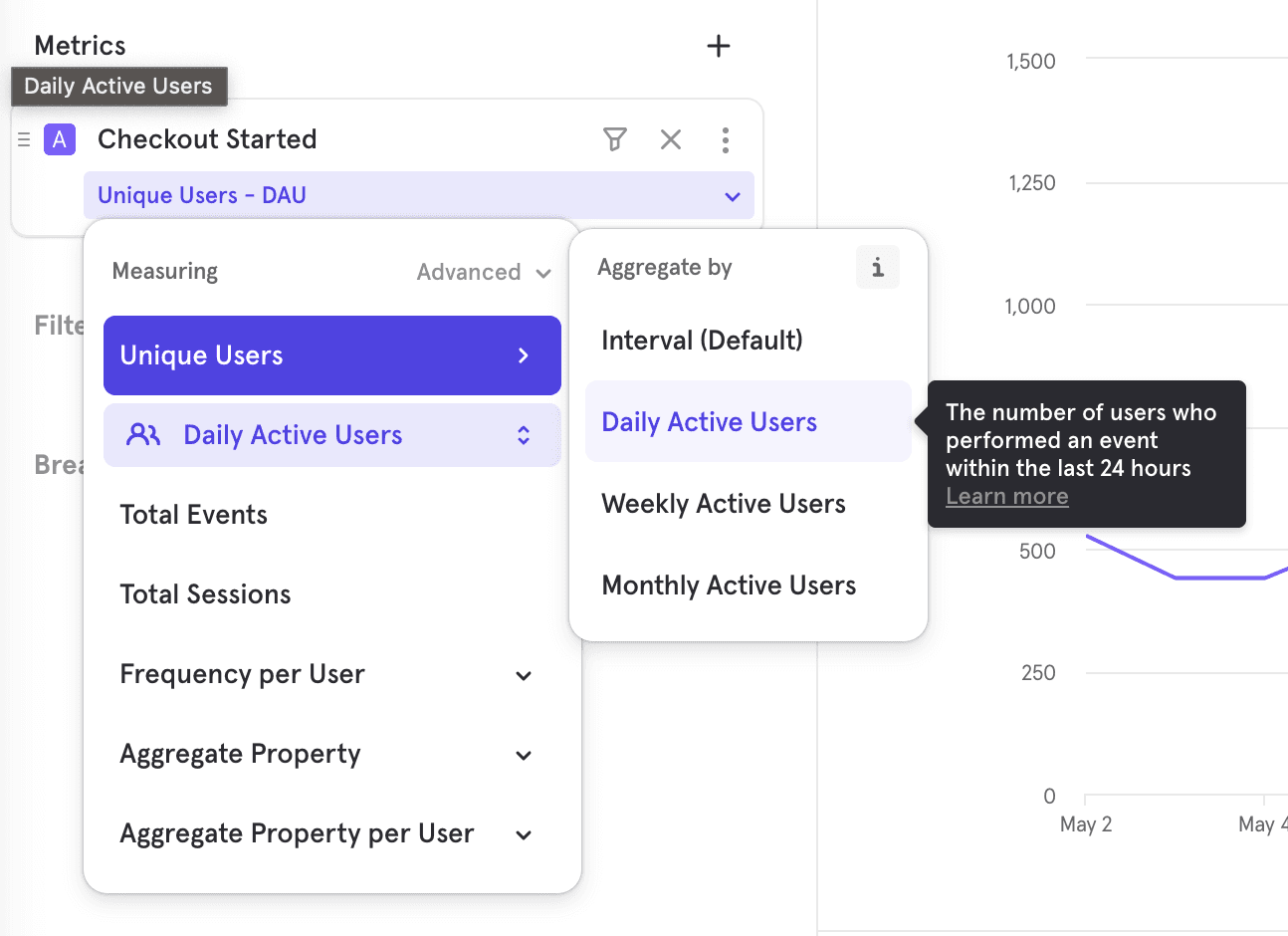The width and height of the screenshot is (1288, 936).
Task: Click the plus icon to add a metric
Action: 718,46
